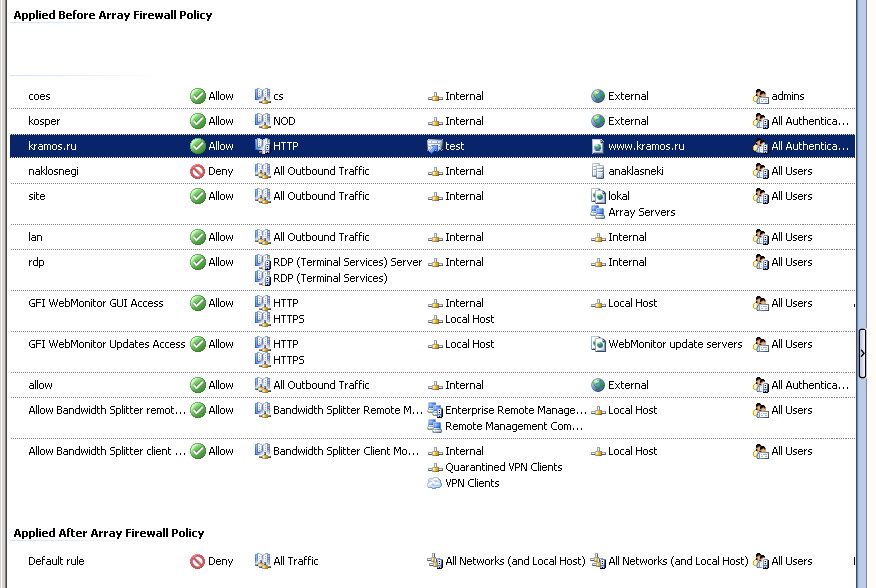Screen dimensions: 876x588
Task: Click the Quarantined VPN Clients network icon
Action: click(x=435, y=468)
